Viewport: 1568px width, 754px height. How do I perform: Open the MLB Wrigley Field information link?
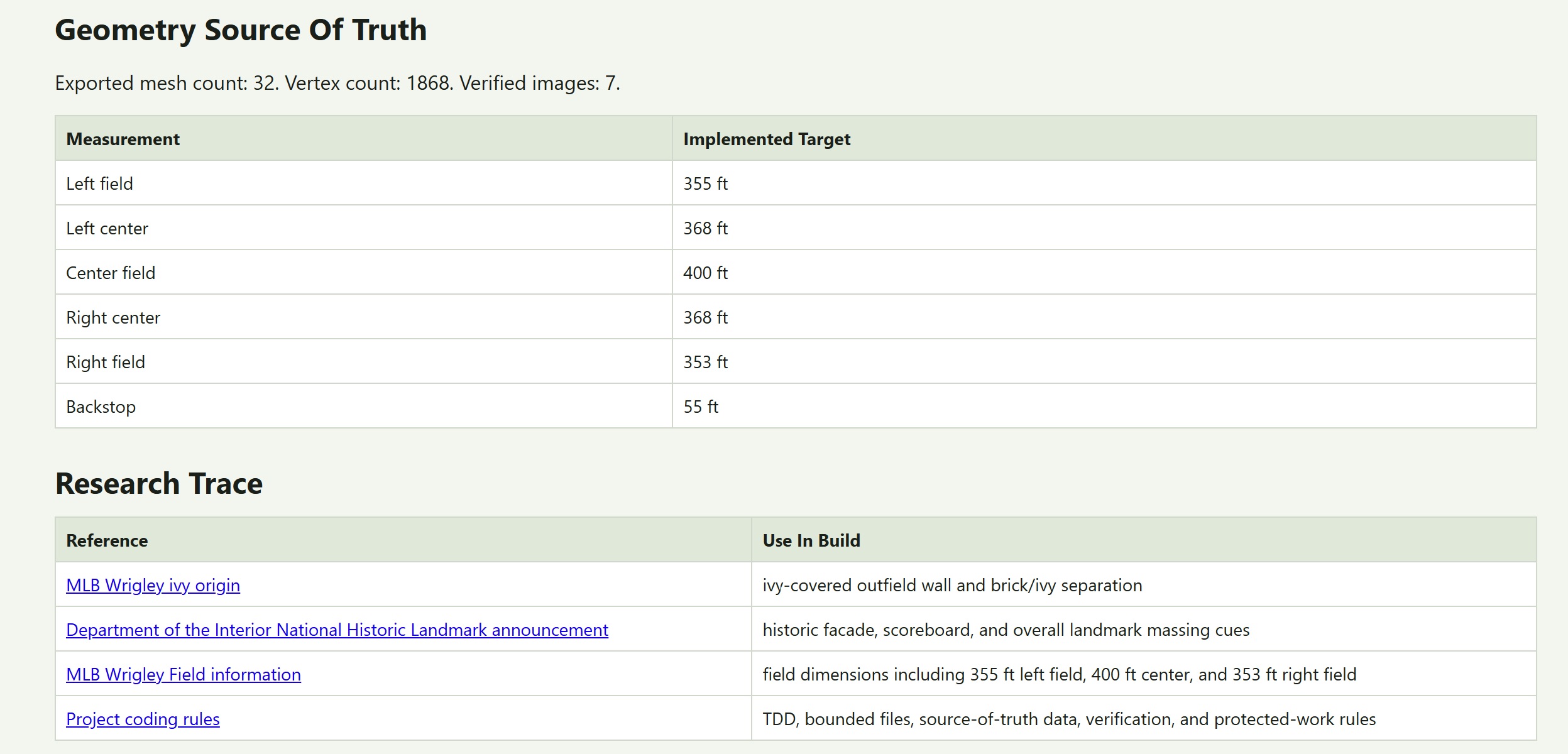click(x=184, y=674)
